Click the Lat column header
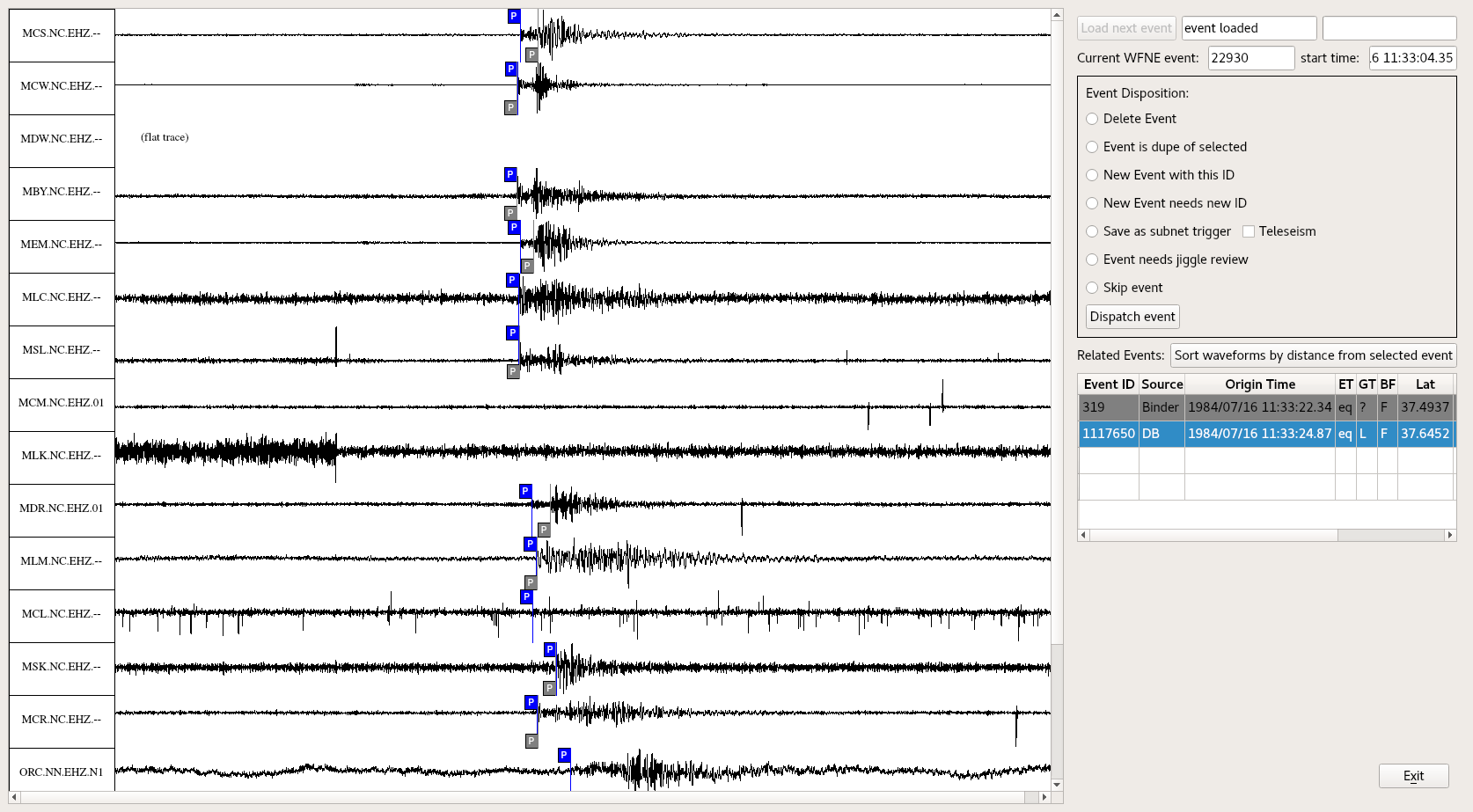Viewport: 1473px width, 812px height. (1425, 384)
